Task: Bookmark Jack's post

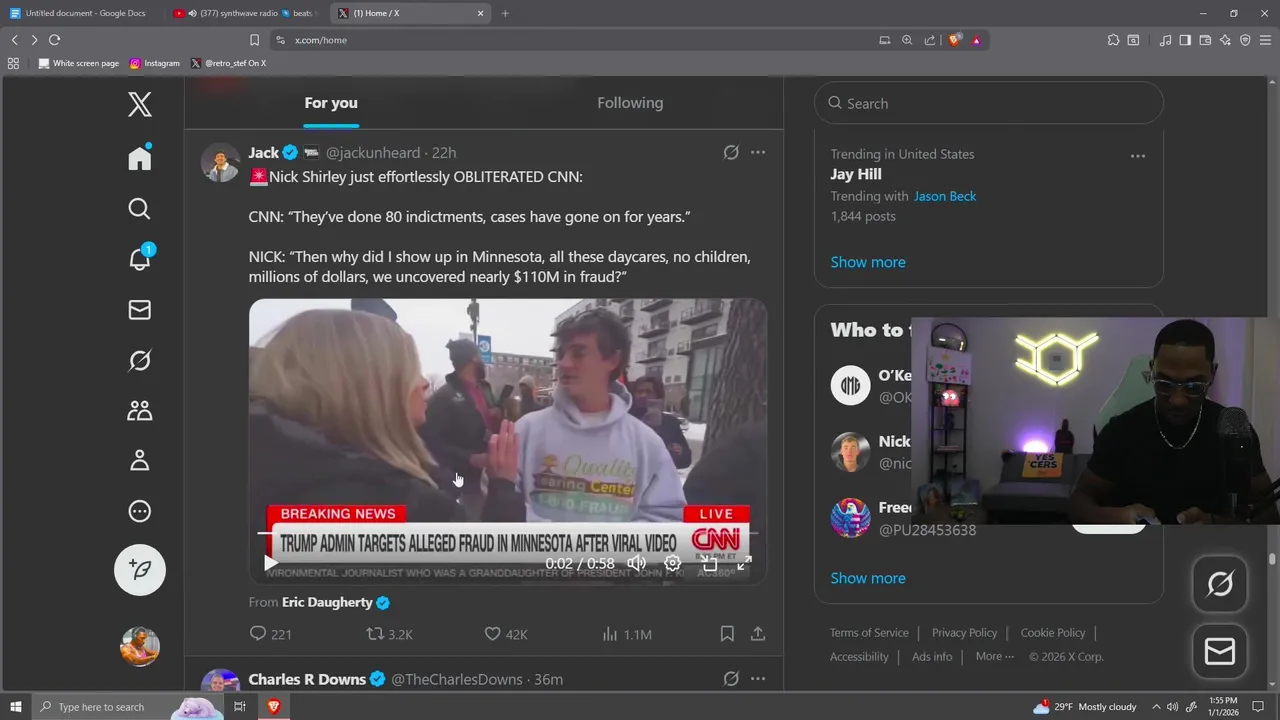Action: 727,634
